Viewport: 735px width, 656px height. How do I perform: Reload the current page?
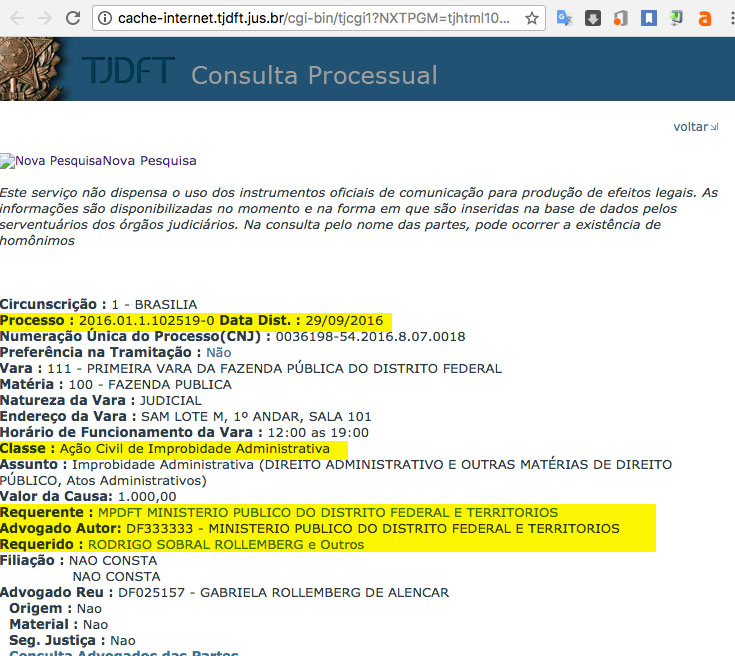click(x=74, y=18)
